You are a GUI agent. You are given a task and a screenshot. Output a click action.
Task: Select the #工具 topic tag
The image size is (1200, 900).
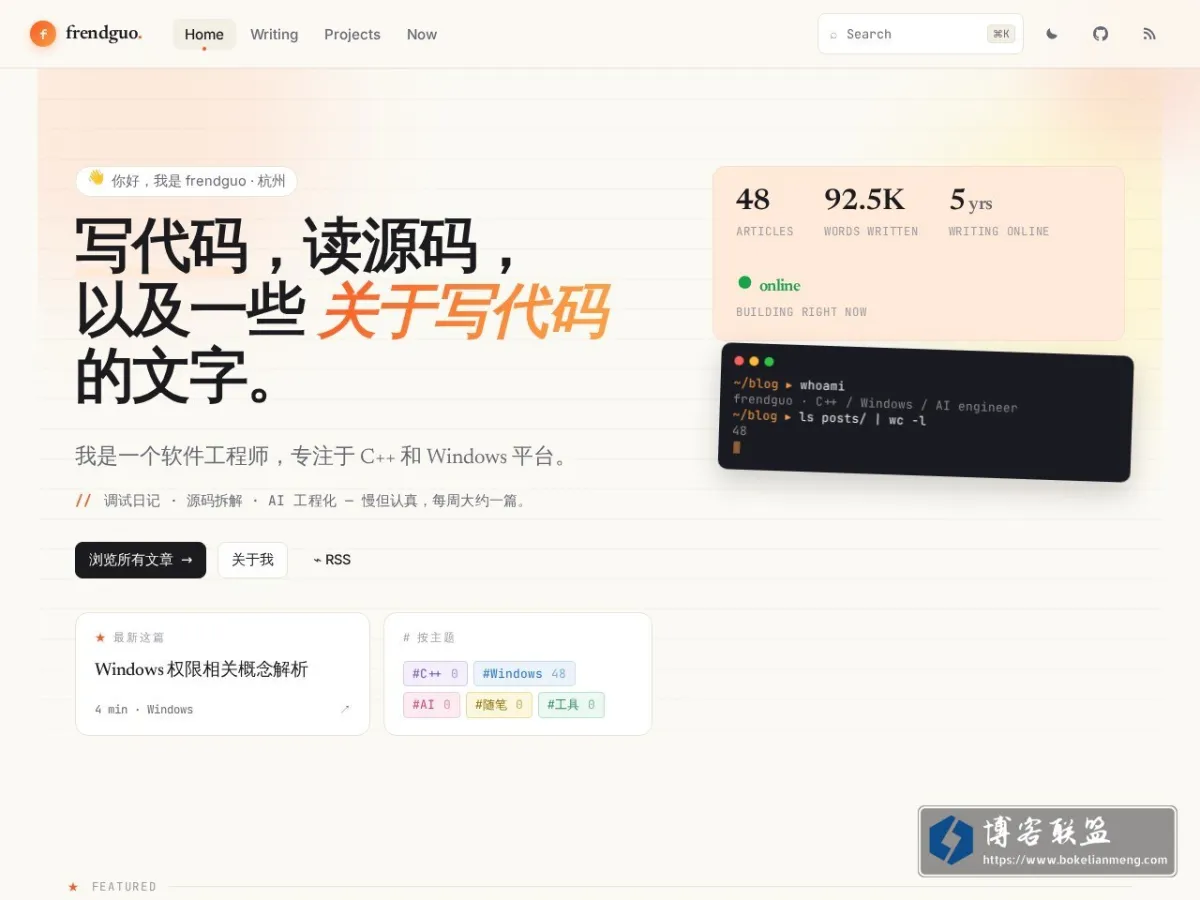571,705
